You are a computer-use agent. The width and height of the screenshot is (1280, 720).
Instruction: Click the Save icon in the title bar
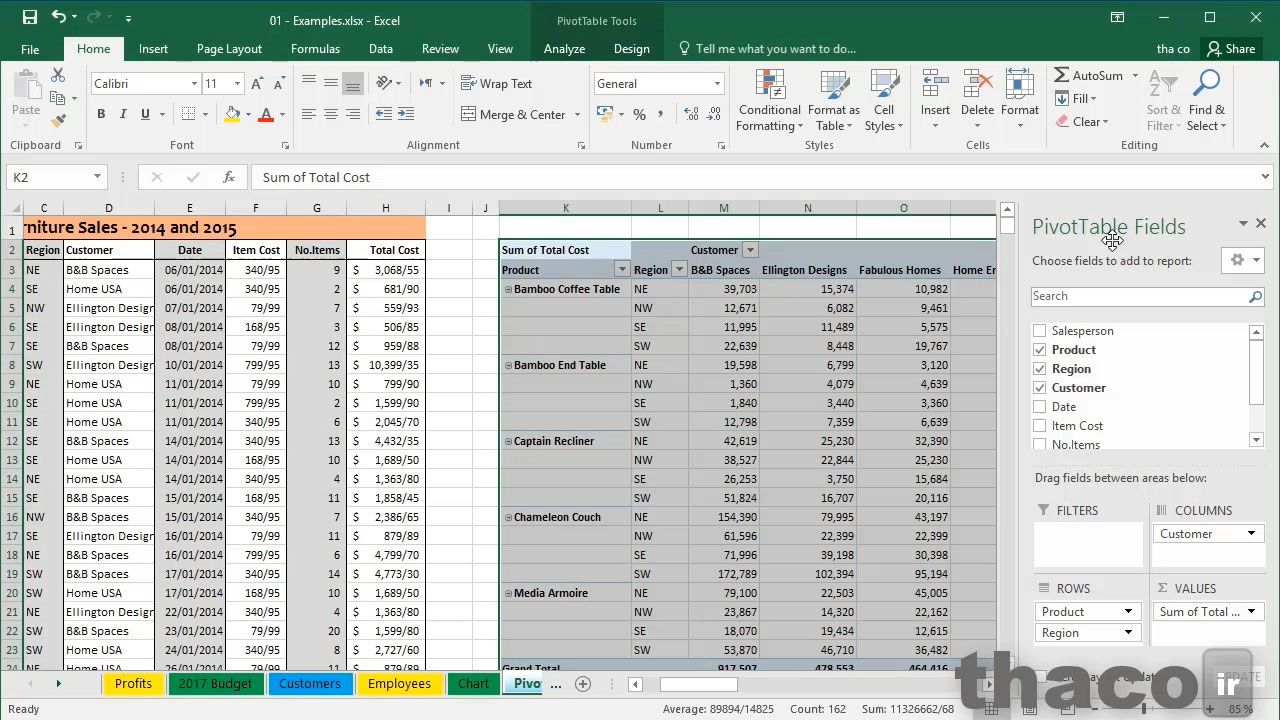click(x=29, y=17)
